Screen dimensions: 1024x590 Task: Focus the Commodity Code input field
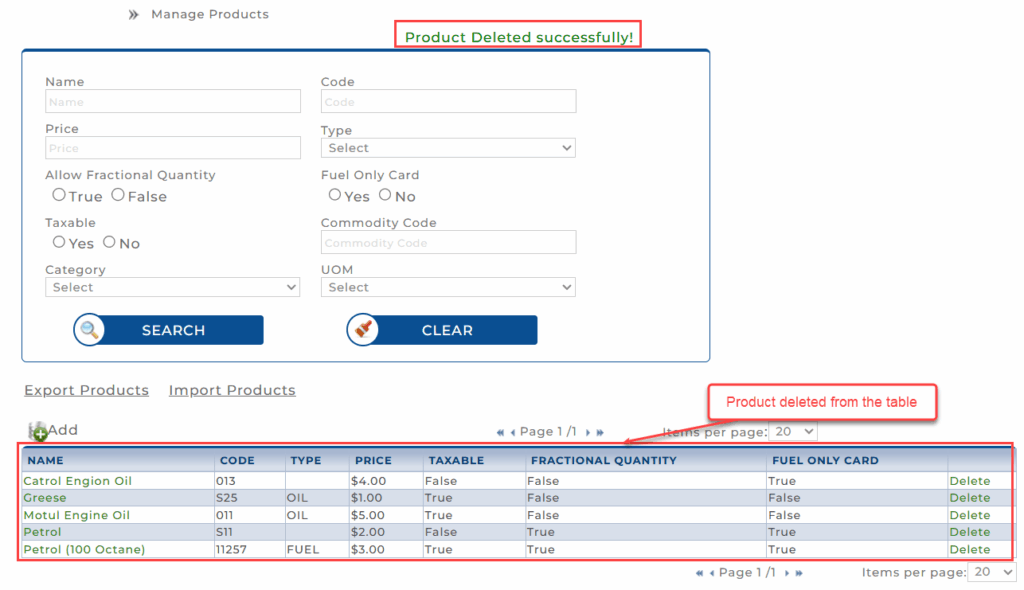448,242
